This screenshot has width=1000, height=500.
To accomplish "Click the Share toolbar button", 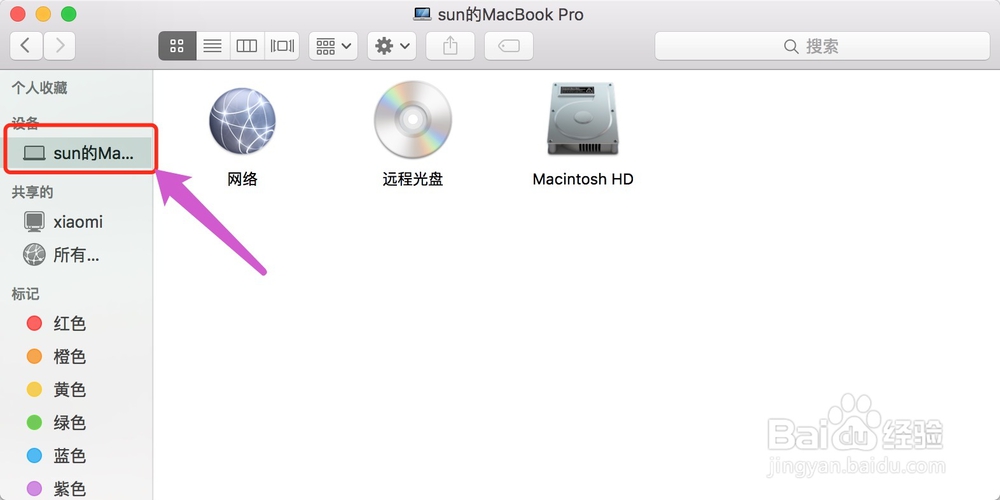I will (x=450, y=46).
